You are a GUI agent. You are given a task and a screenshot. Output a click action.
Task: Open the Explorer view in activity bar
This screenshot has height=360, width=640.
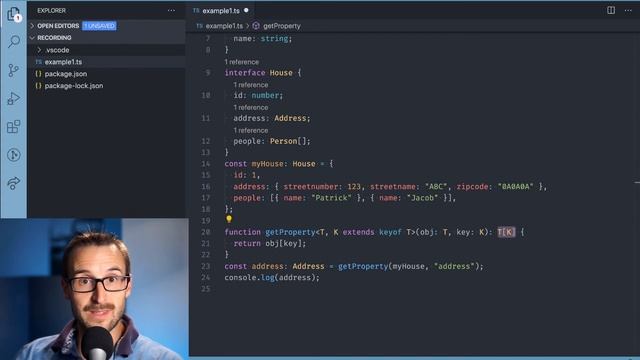coord(13,14)
